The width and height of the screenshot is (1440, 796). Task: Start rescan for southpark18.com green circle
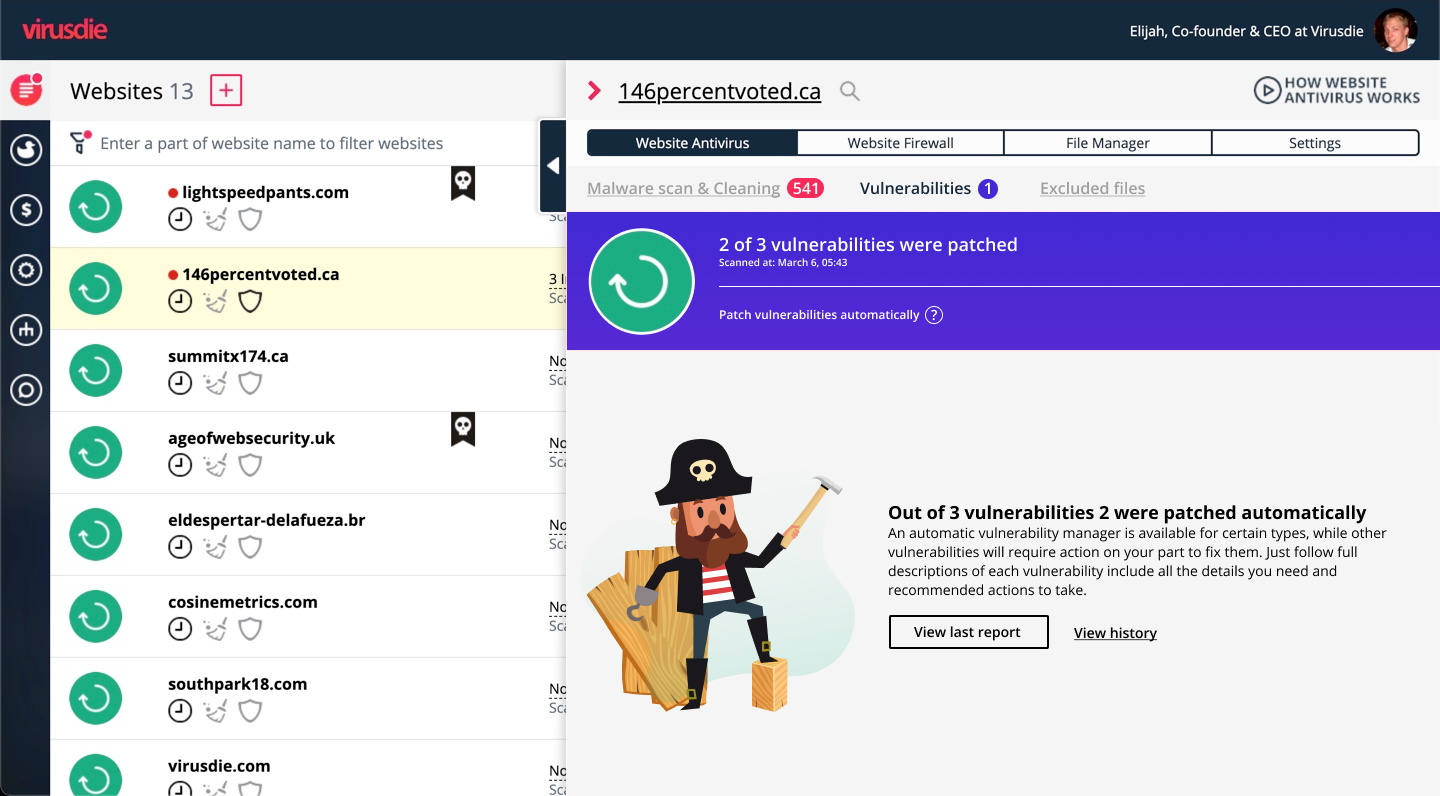[x=95, y=699]
